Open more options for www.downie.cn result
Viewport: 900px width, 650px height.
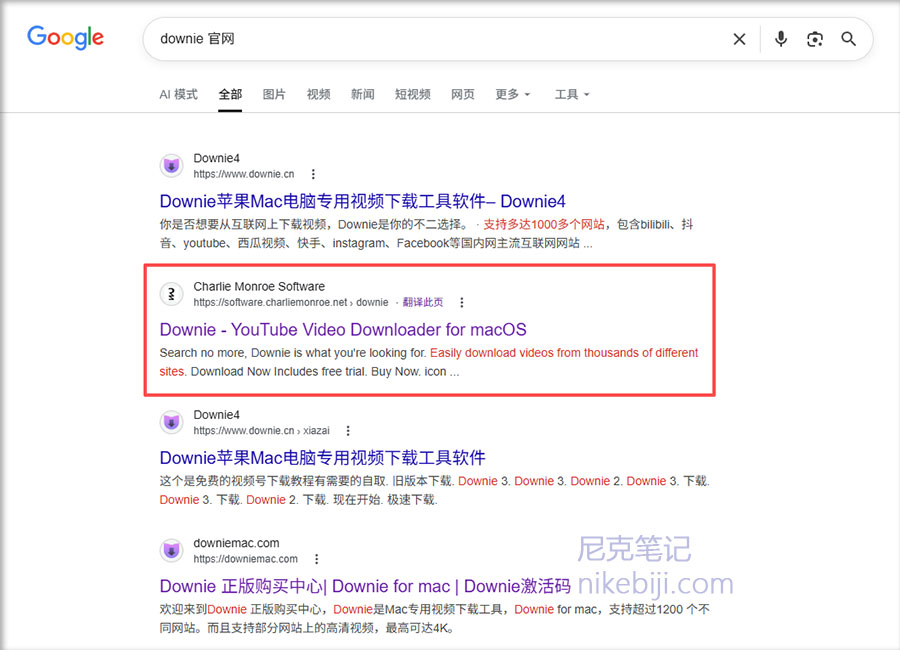click(313, 174)
